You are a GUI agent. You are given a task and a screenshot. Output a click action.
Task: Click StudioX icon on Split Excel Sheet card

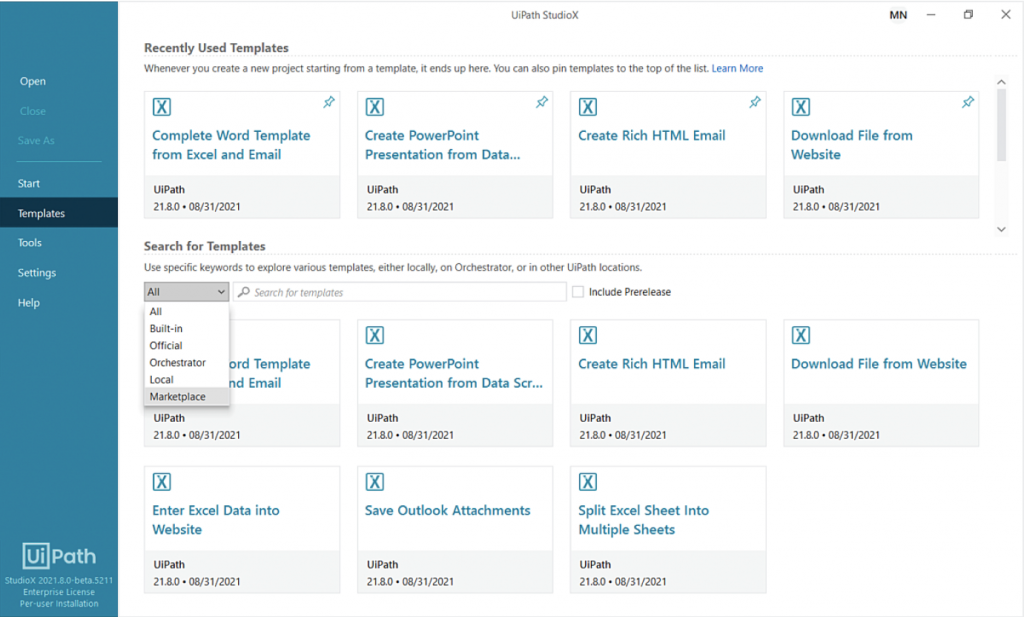point(588,482)
